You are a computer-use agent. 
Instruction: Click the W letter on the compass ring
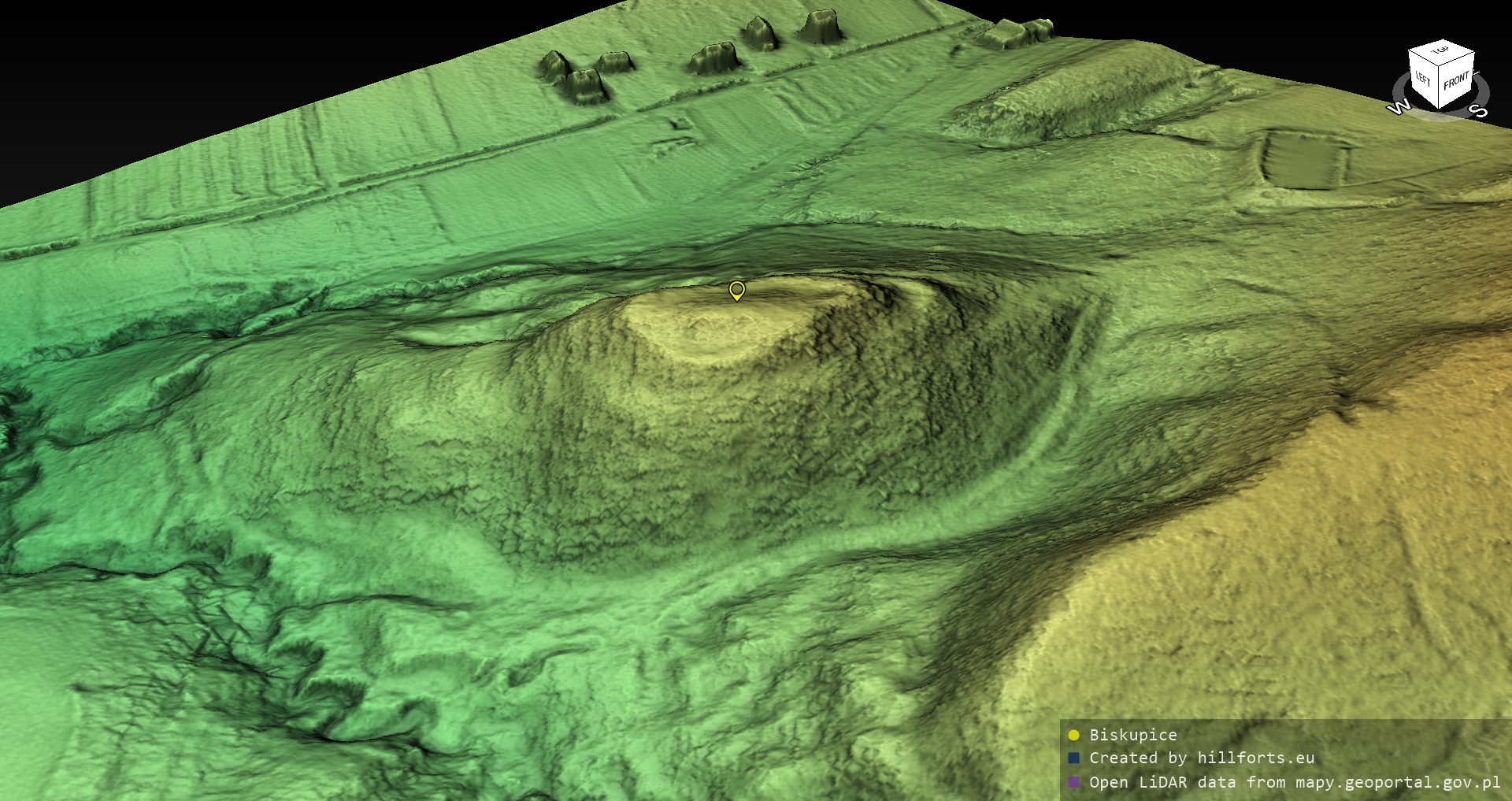click(1399, 108)
